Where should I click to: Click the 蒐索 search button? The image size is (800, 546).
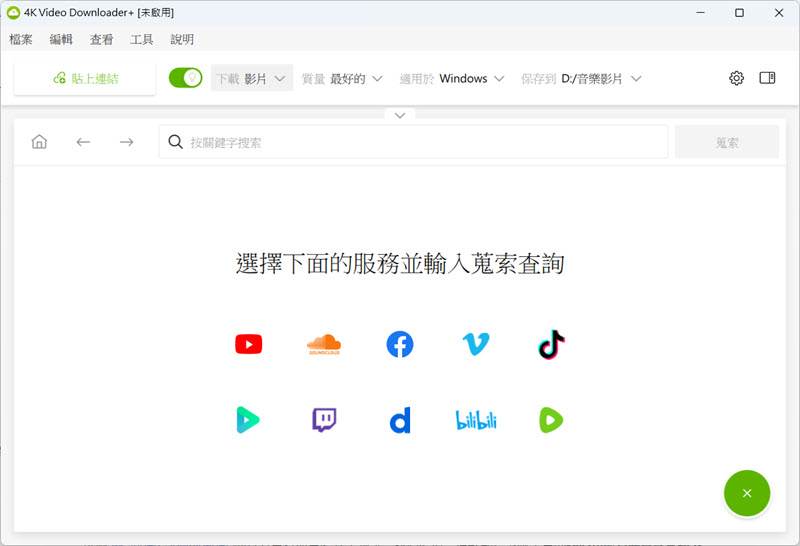click(x=727, y=142)
